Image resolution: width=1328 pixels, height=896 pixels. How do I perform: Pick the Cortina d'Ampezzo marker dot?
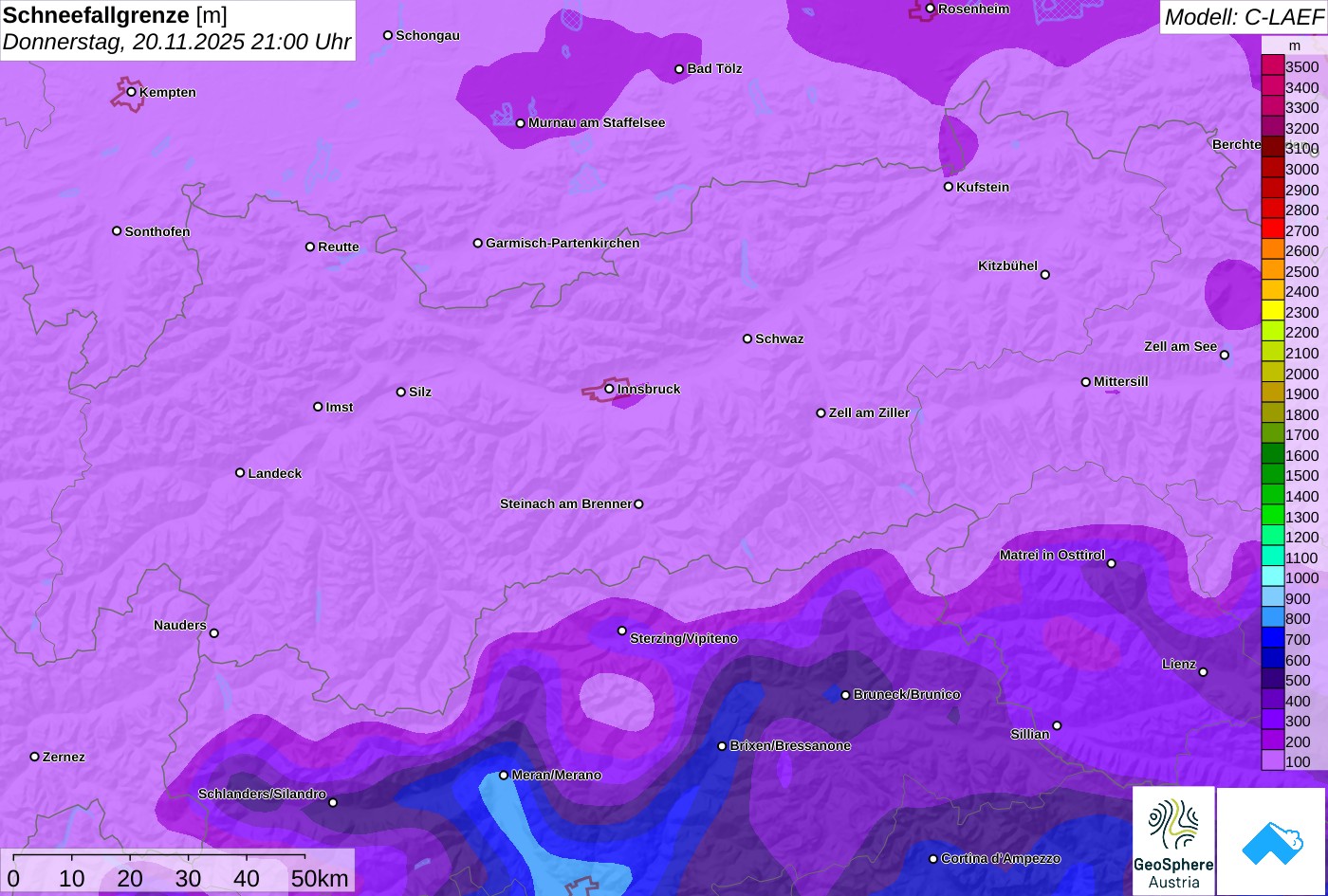point(933,859)
